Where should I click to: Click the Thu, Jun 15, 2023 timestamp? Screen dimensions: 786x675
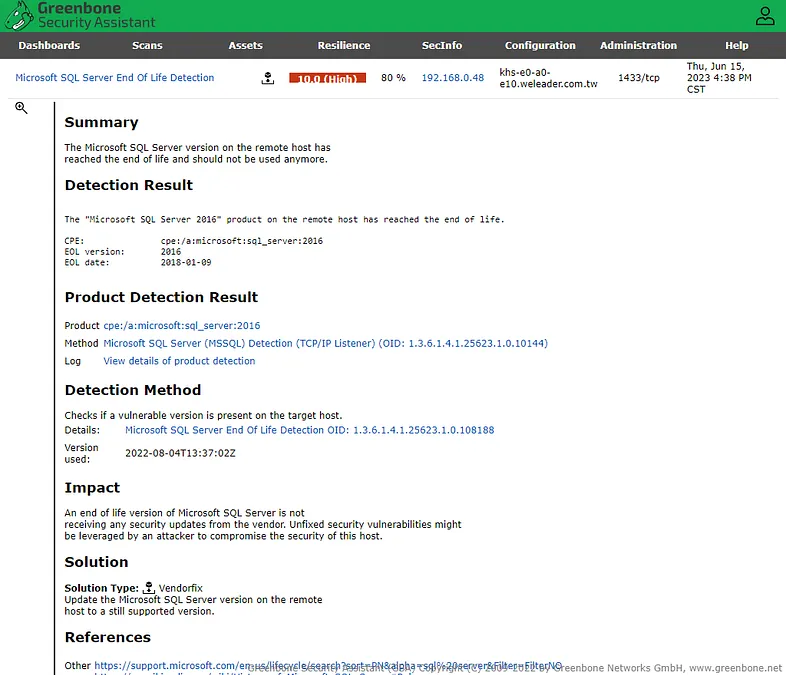[x=719, y=78]
